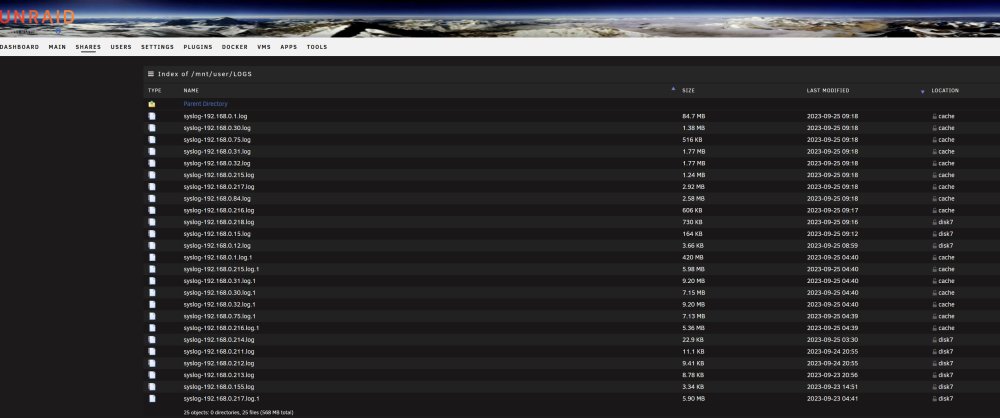Open file syslog-192.168.0.211.log
Screen dimensions: 1000x418
click(x=219, y=352)
